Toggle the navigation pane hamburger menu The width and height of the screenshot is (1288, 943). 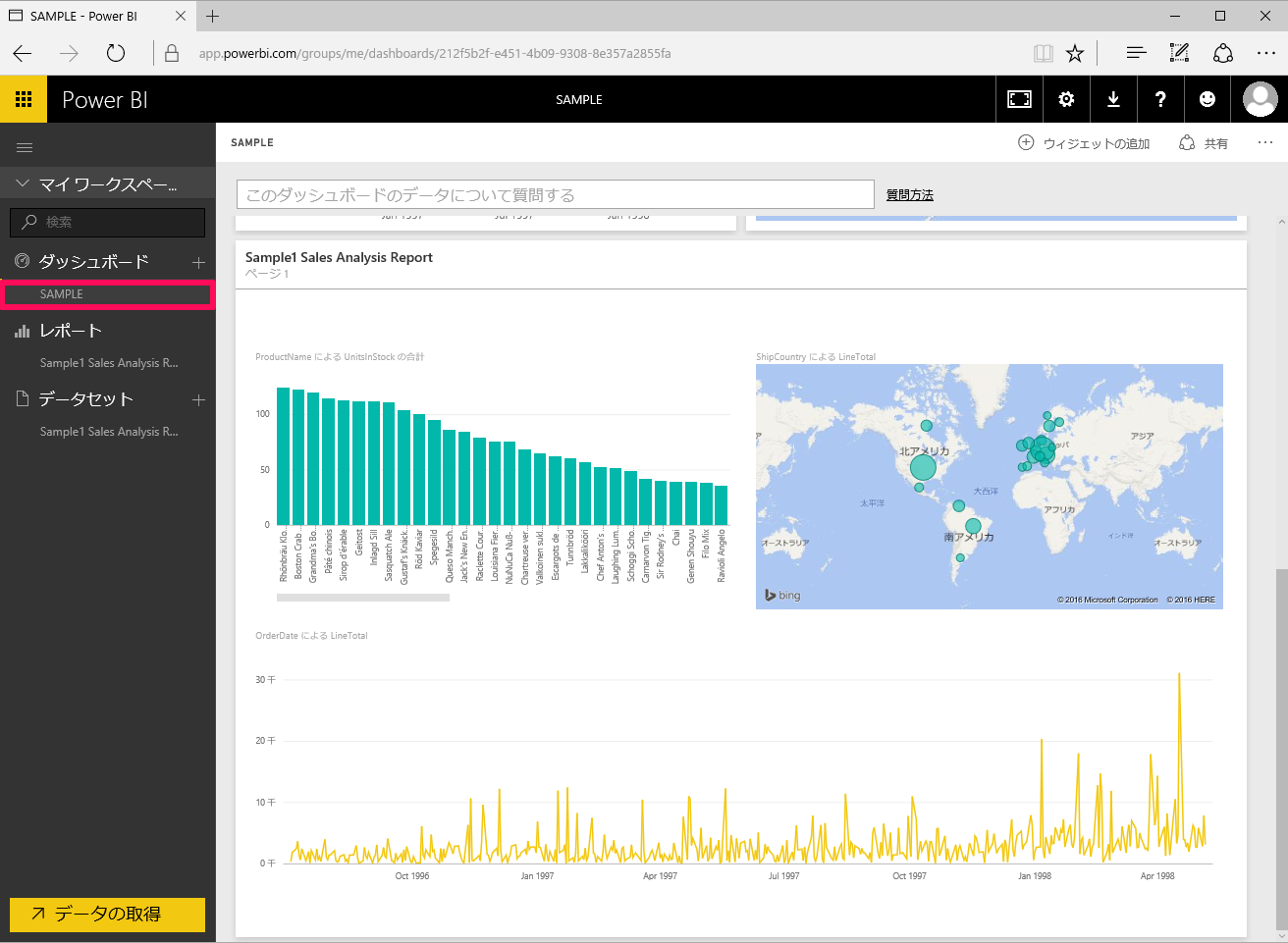(x=25, y=147)
